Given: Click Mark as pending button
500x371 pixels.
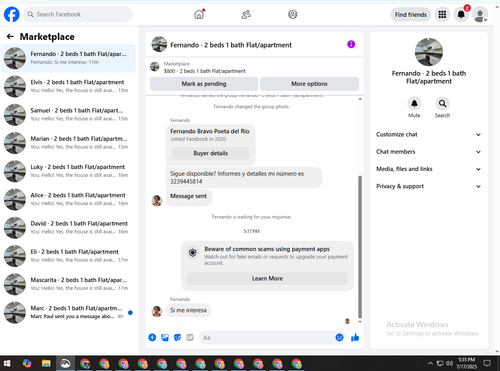Looking at the screenshot, I should (x=204, y=84).
